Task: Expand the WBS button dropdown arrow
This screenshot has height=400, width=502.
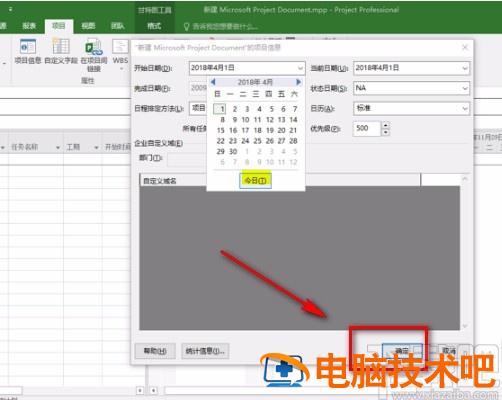Action: click(121, 69)
